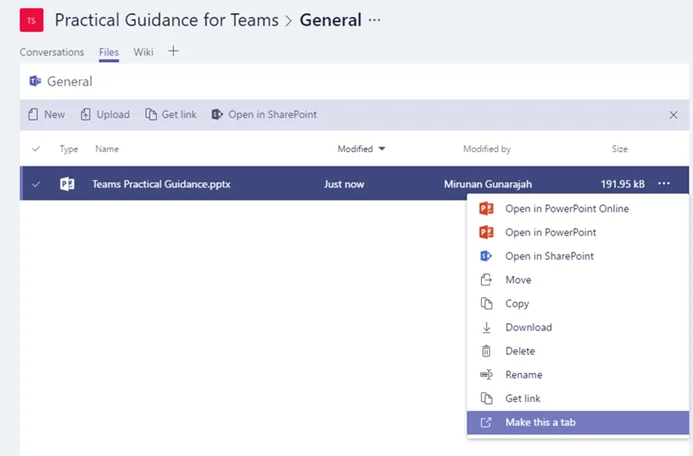This screenshot has width=693, height=456.
Task: Toggle the select-all checkmark in header
Action: (x=36, y=149)
